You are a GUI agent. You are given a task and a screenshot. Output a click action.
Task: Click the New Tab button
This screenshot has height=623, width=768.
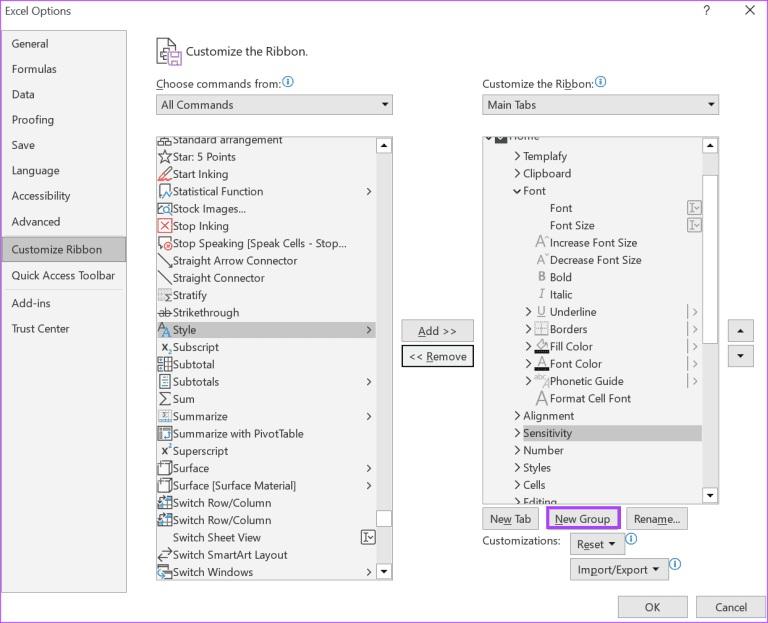(x=510, y=519)
